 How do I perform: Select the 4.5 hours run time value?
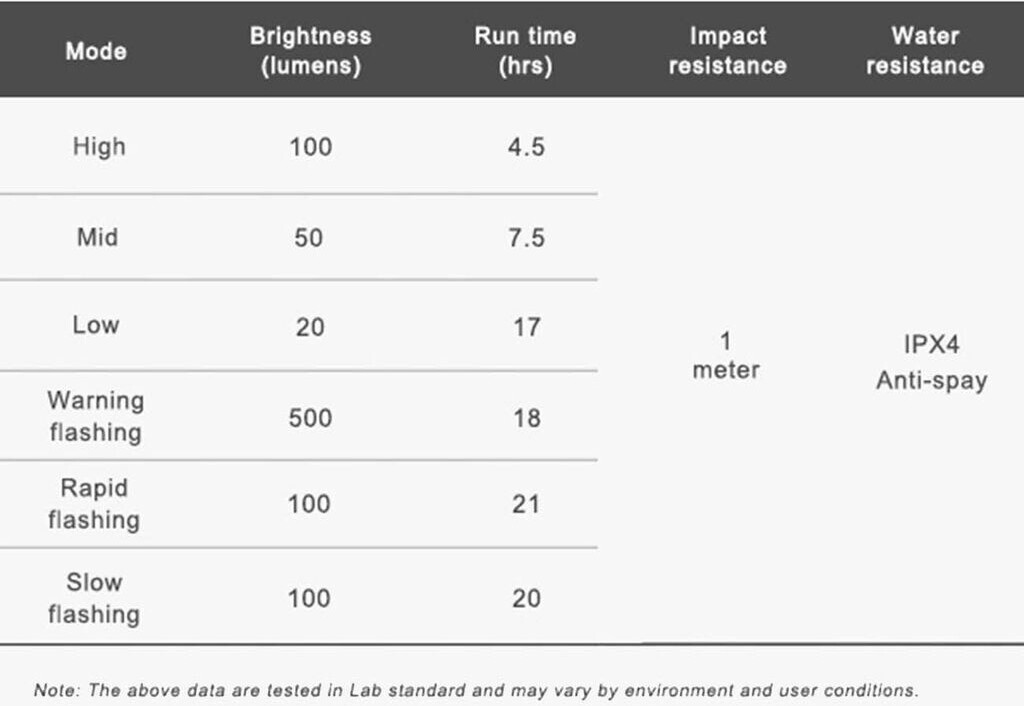click(526, 147)
